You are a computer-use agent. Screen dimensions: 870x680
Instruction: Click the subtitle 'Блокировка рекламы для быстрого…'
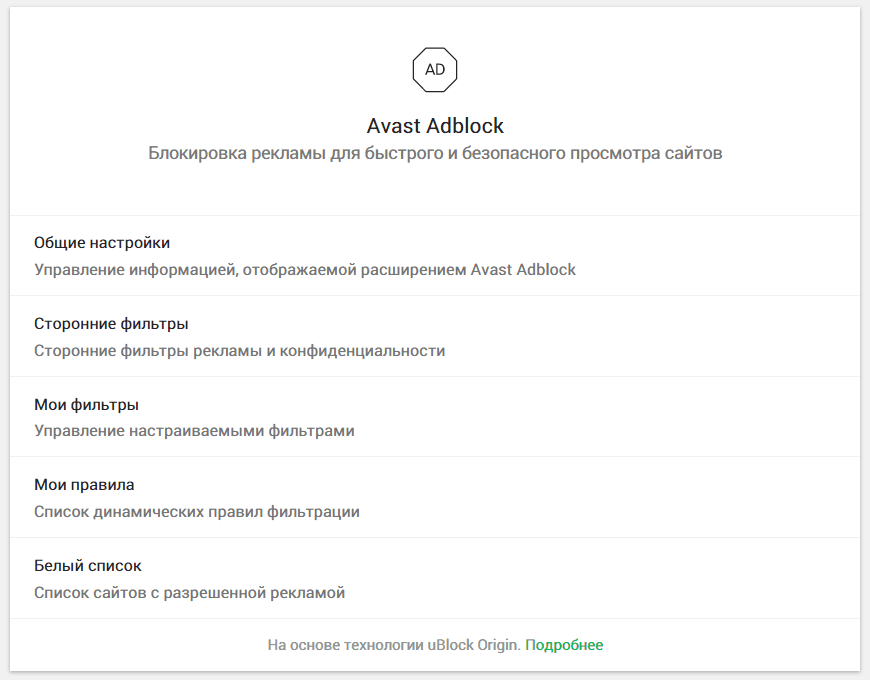(x=435, y=154)
